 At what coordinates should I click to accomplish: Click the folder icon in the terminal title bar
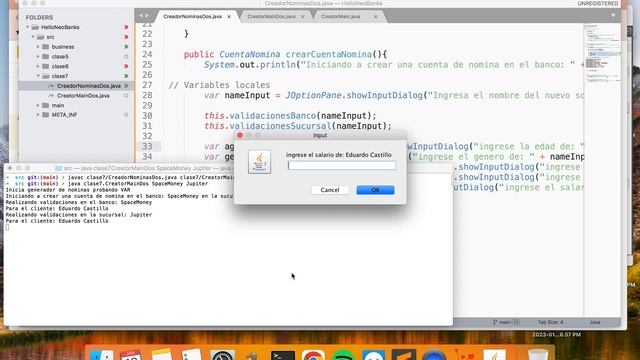pos(58,168)
